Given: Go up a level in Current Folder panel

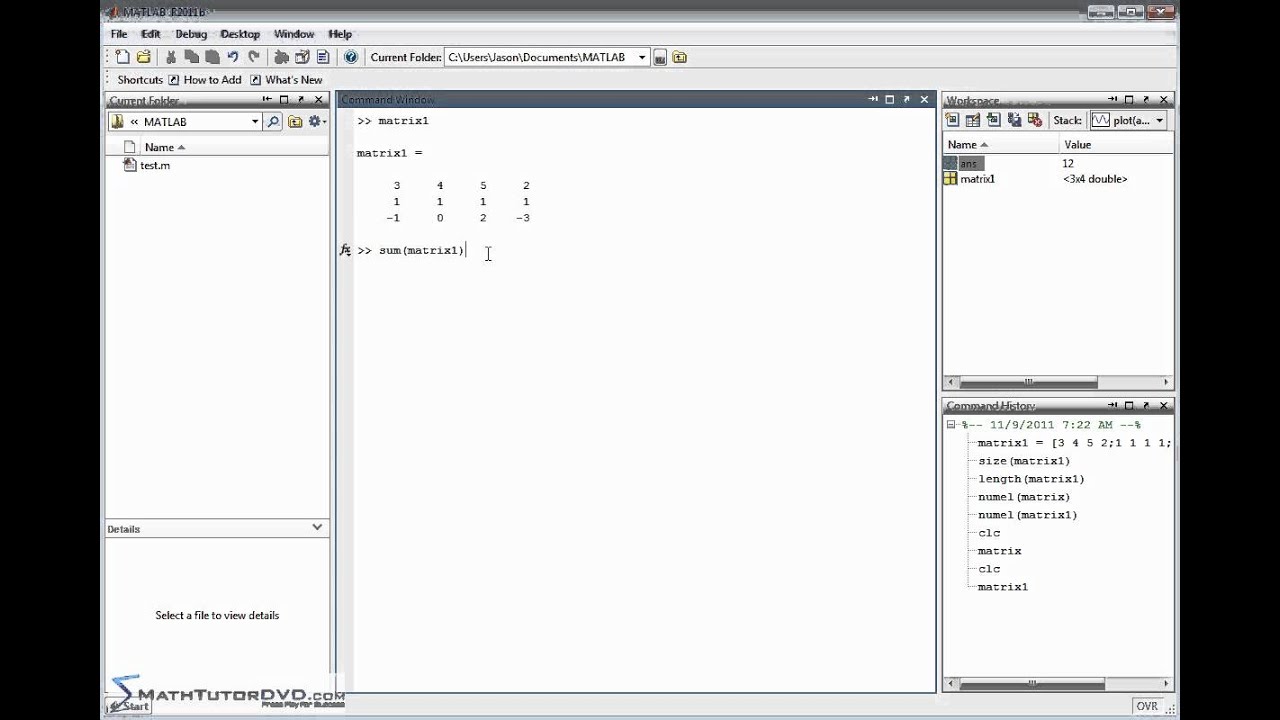Looking at the screenshot, I should coord(295,122).
